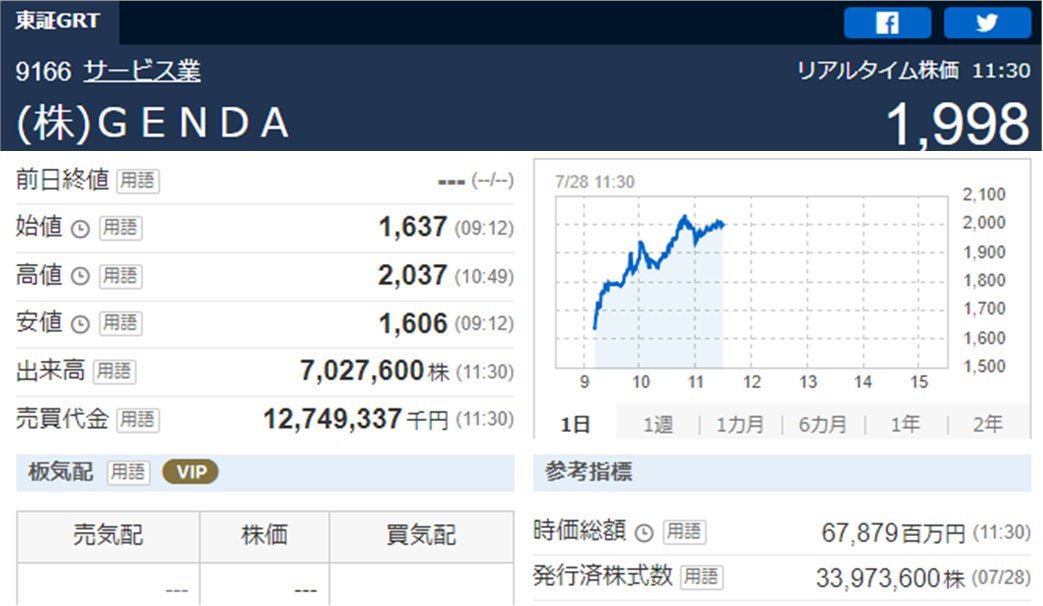Click the clock icon next to 安値
Image resolution: width=1043 pixels, height=606 pixels.
pos(80,324)
